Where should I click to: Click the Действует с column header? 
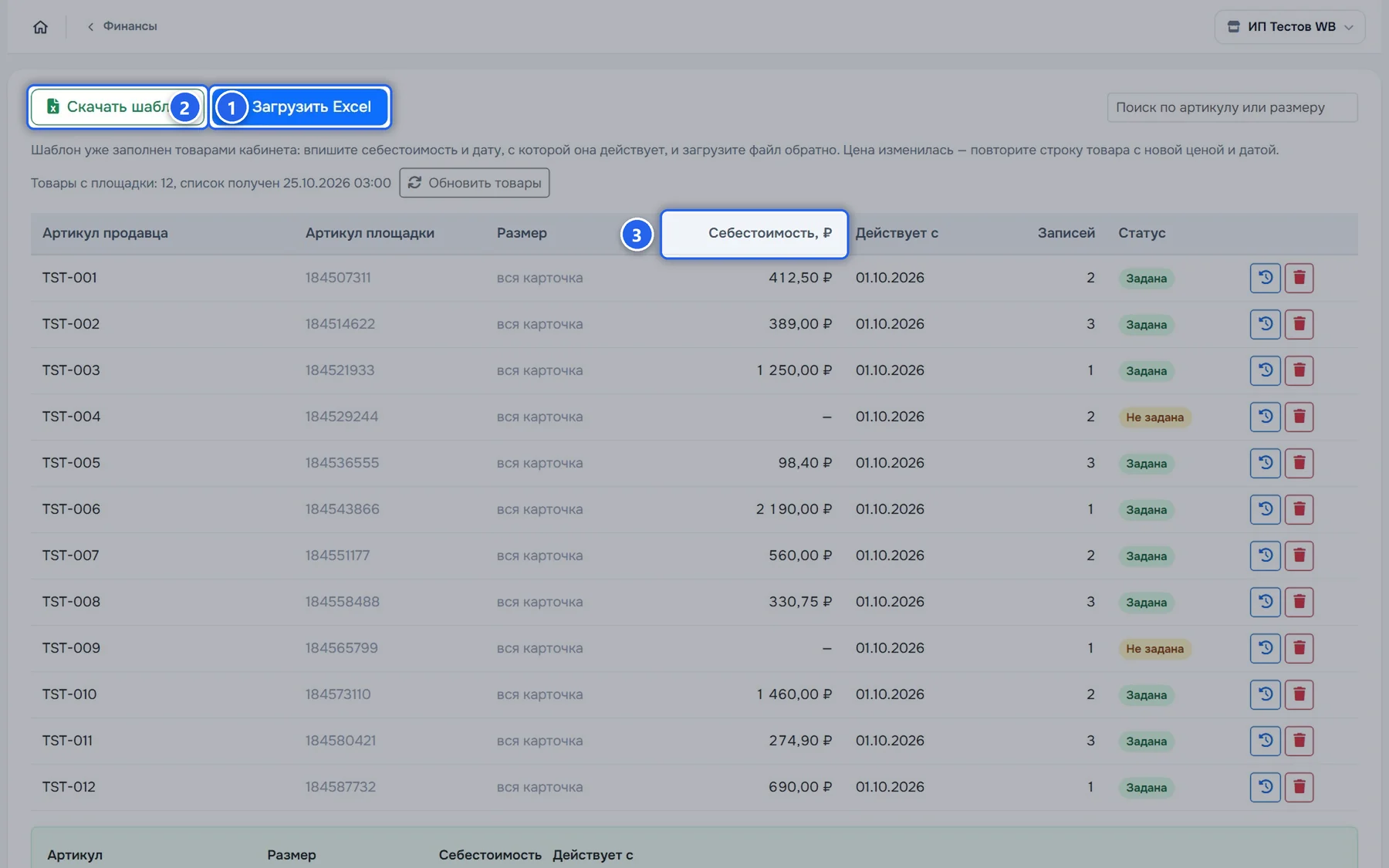pos(897,233)
